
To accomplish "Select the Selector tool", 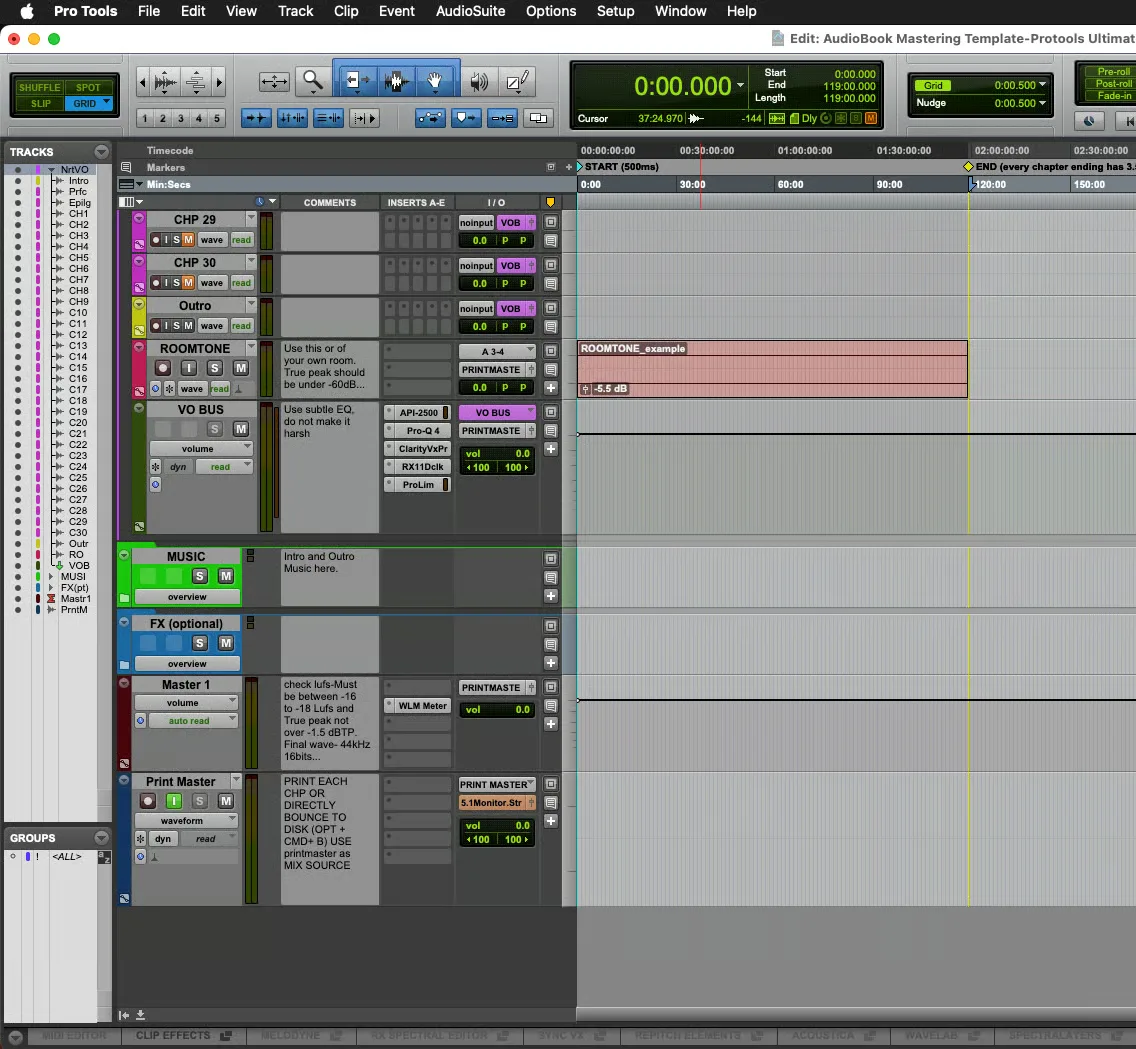I will tap(396, 81).
